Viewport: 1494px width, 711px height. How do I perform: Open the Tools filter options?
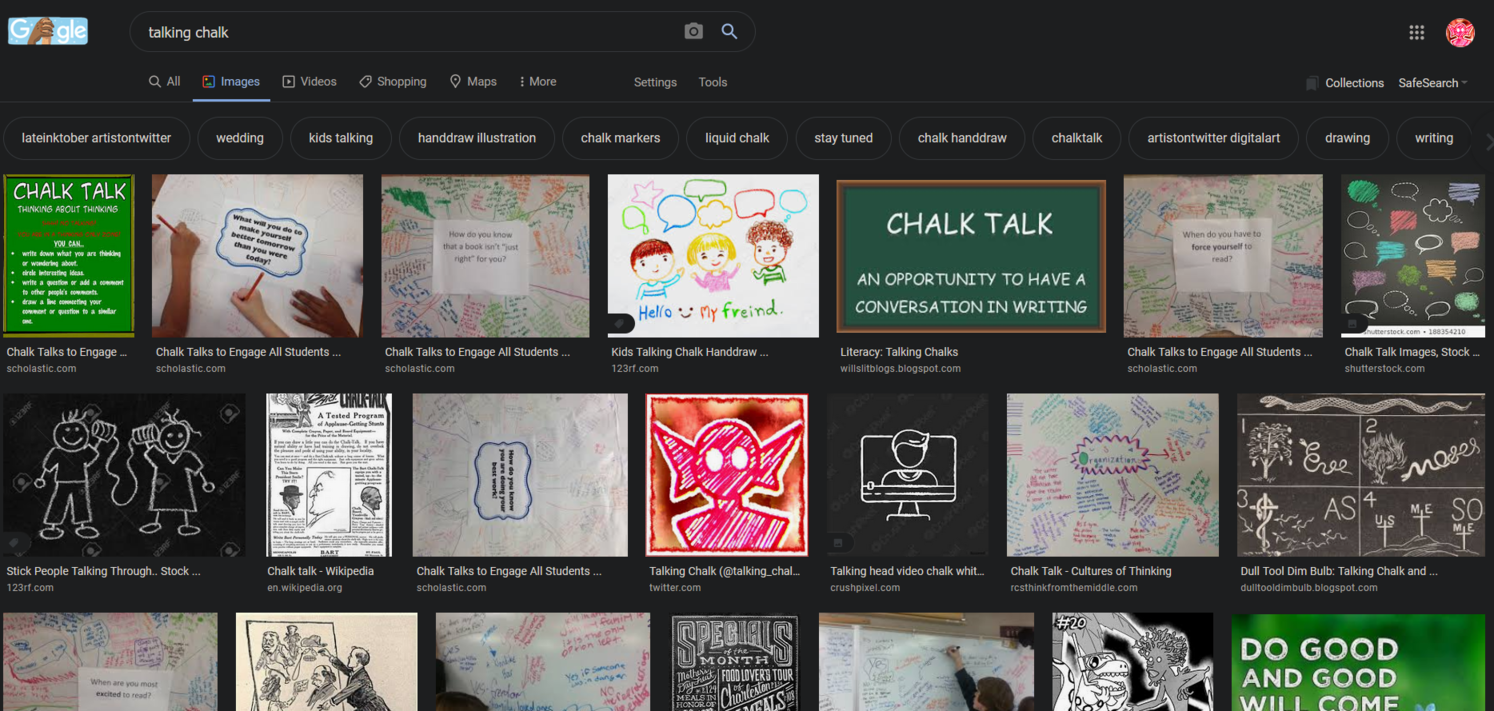712,83
